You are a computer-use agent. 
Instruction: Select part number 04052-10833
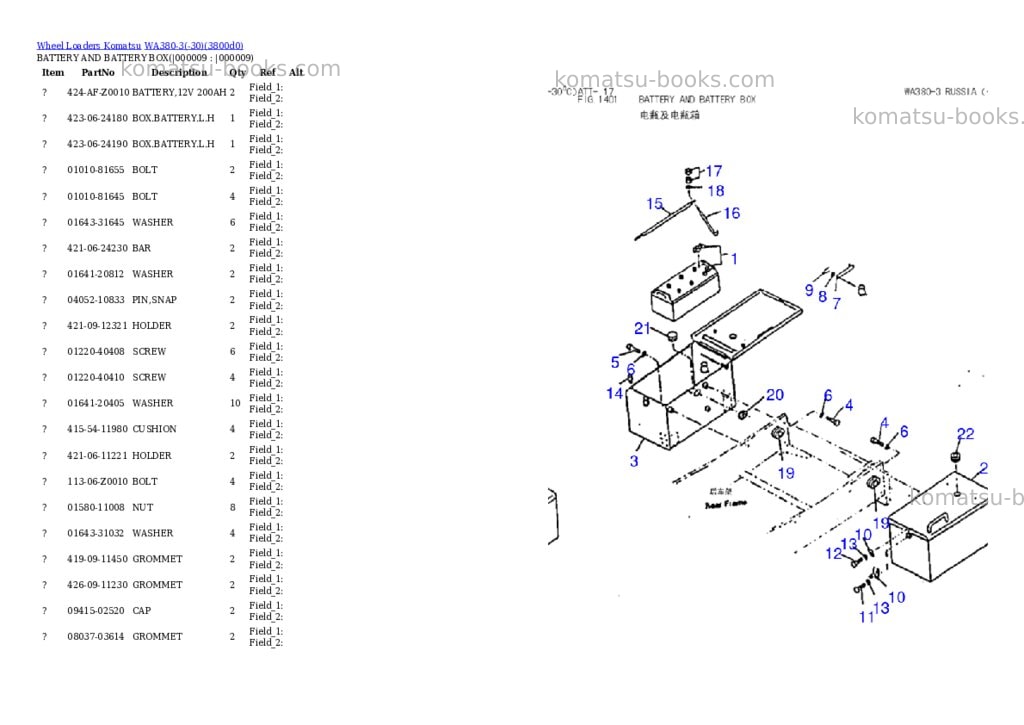(95, 300)
